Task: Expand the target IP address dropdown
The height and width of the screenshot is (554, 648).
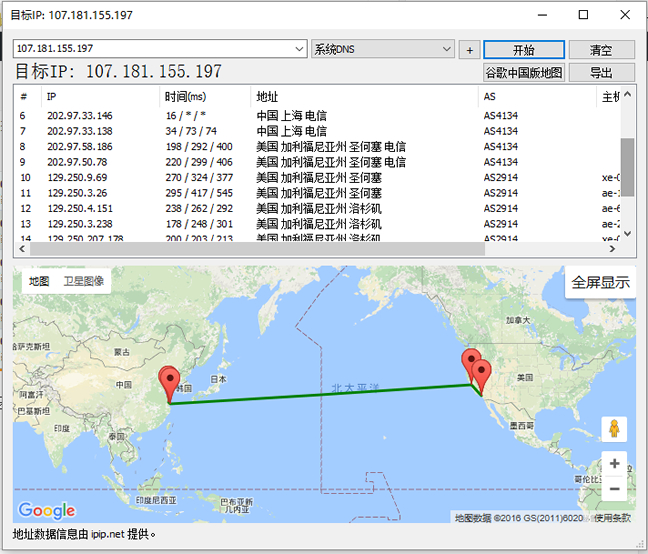Action: 300,49
